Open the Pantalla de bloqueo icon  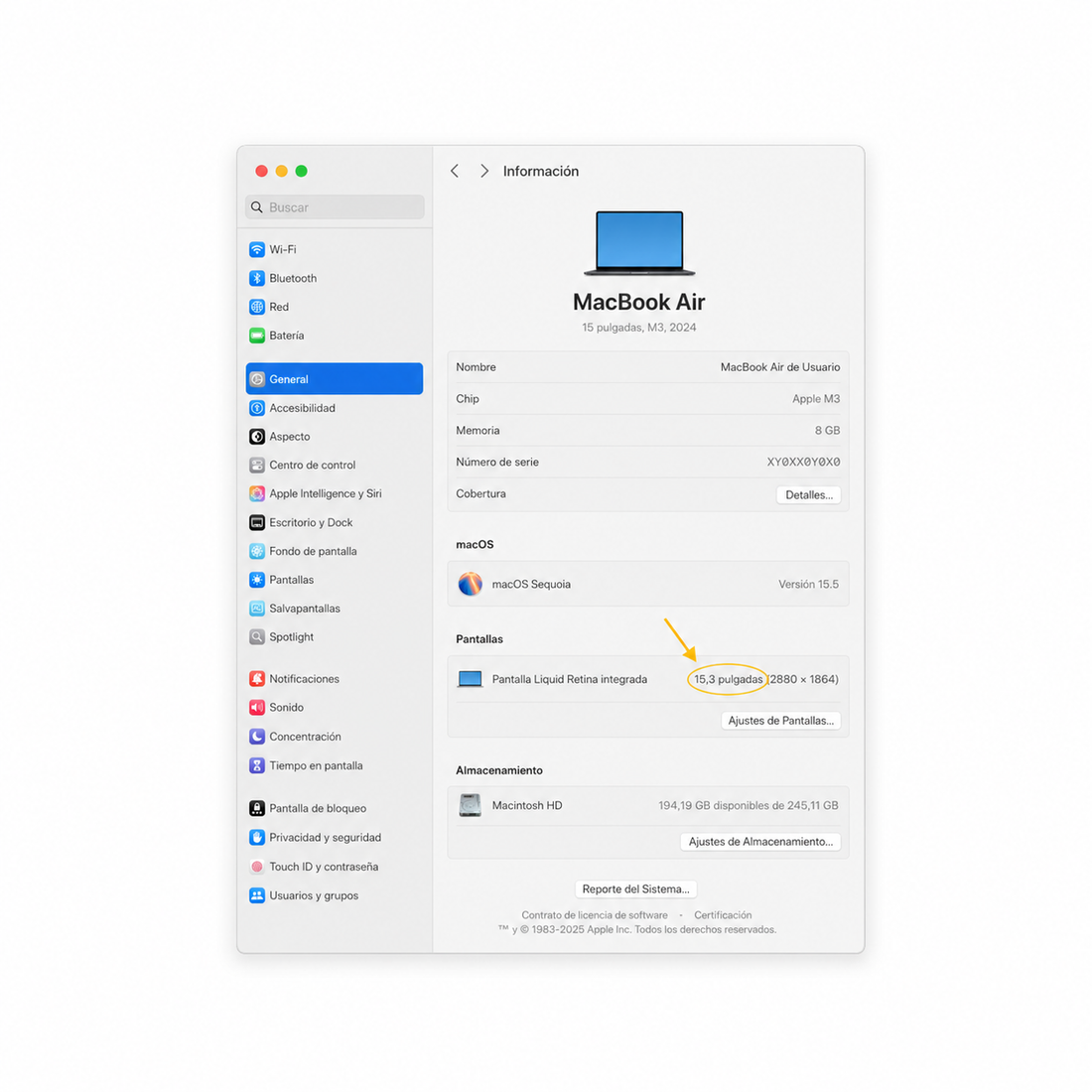[x=257, y=808]
